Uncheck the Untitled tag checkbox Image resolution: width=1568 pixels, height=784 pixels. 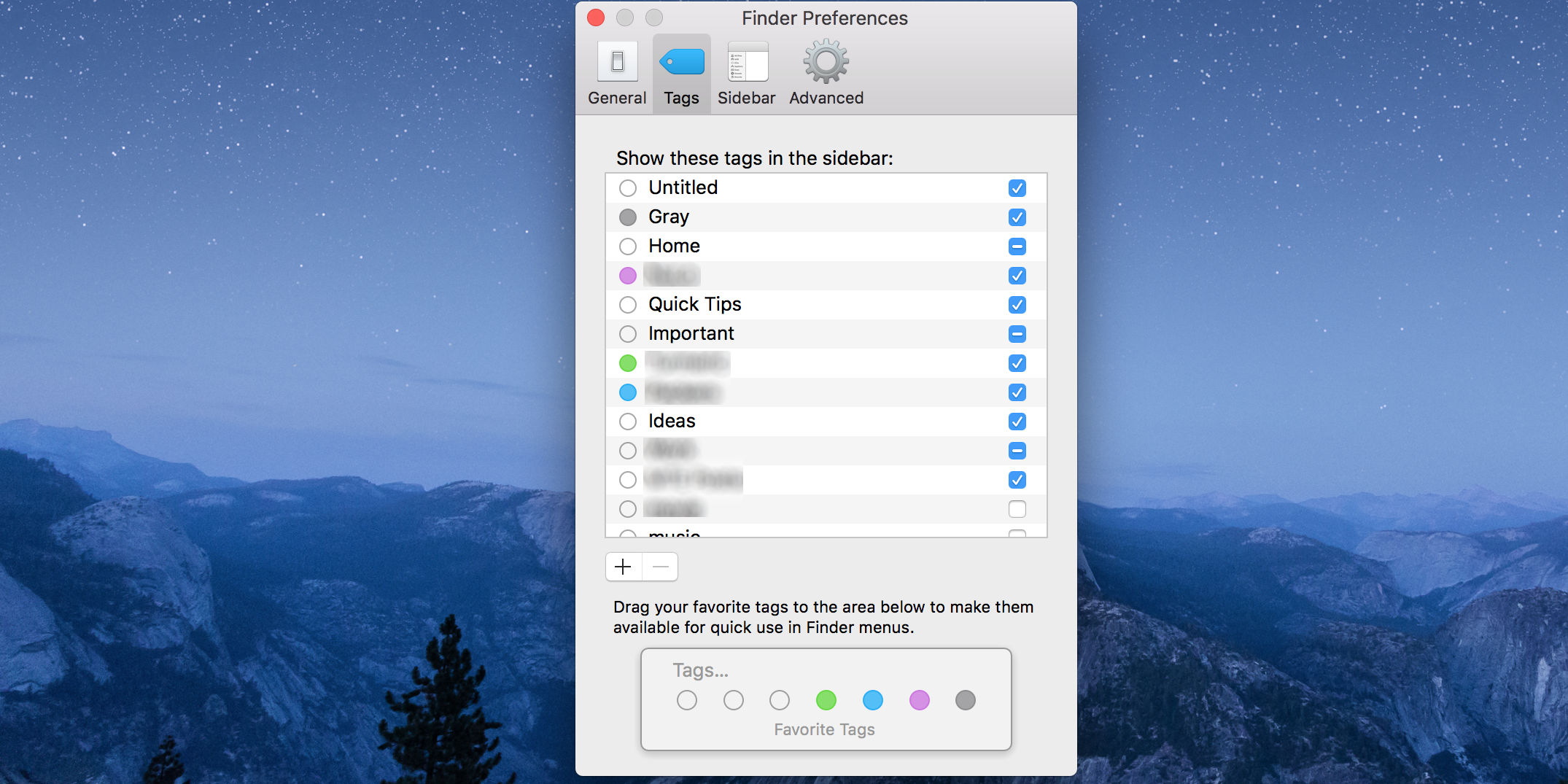point(1017,188)
